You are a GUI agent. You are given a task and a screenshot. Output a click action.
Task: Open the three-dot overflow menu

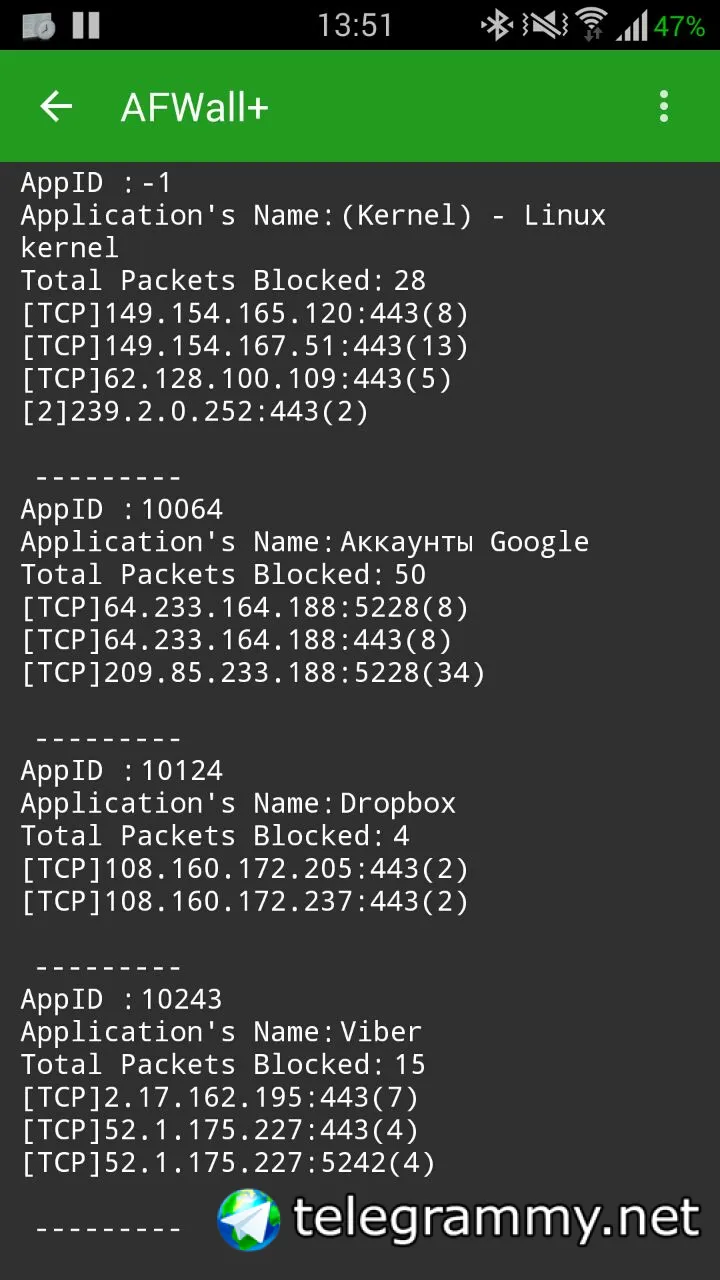tap(664, 107)
